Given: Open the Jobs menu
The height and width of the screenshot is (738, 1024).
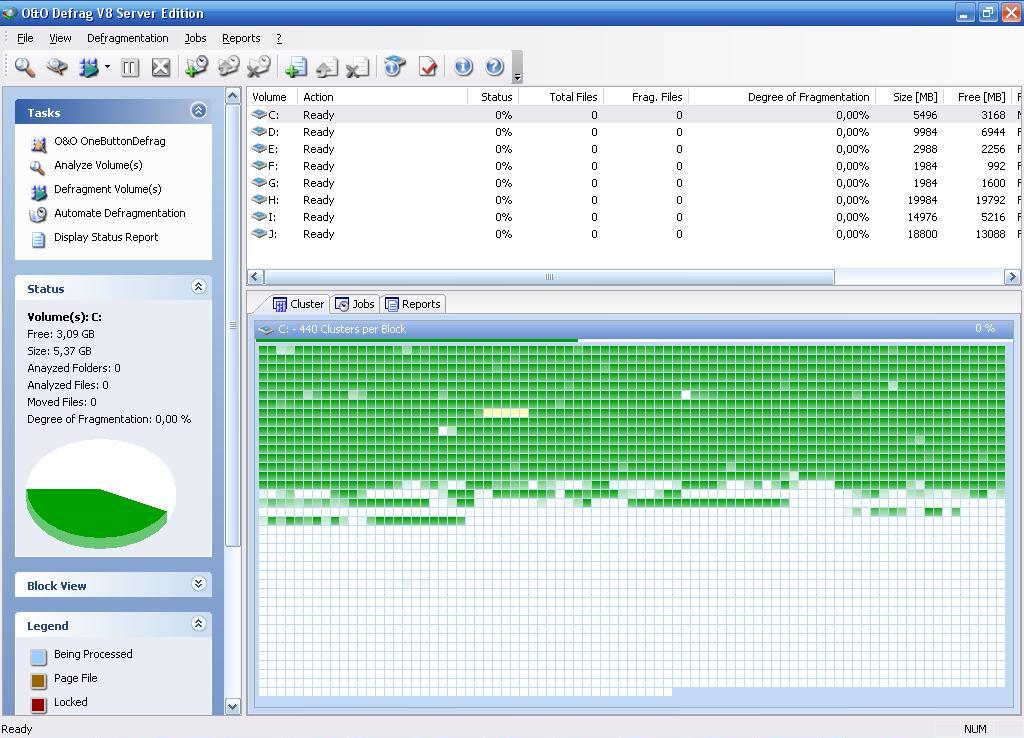Looking at the screenshot, I should point(195,39).
